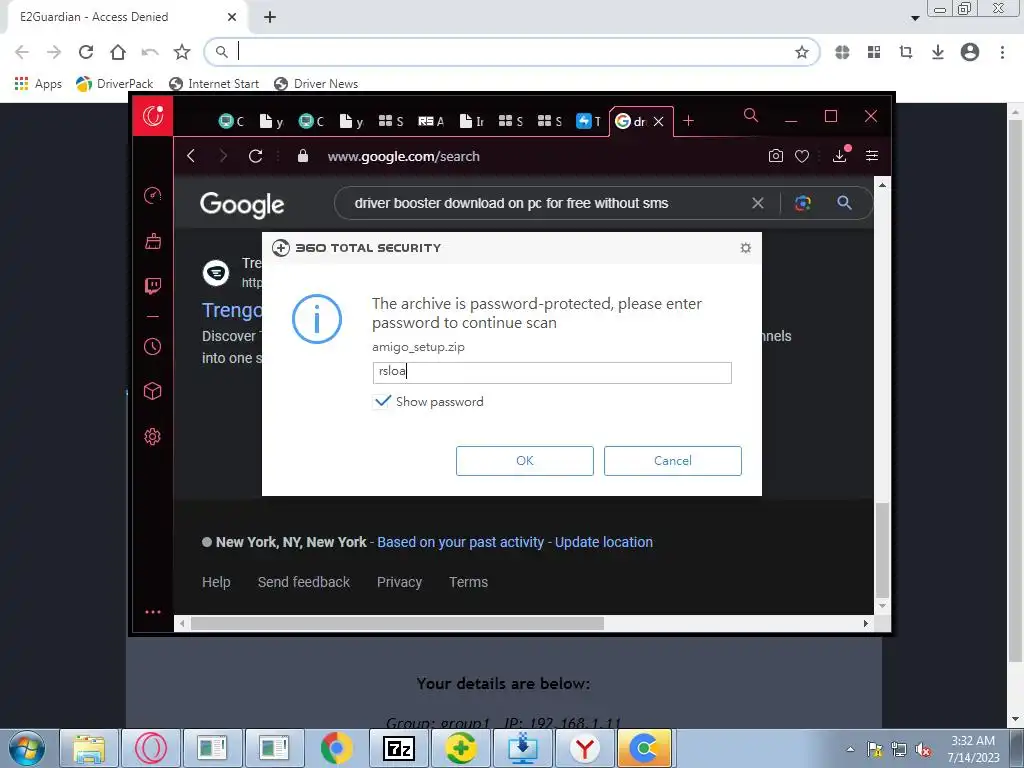Open profile account icon in background browser
Screen dimensions: 1024x768
(x=970, y=52)
